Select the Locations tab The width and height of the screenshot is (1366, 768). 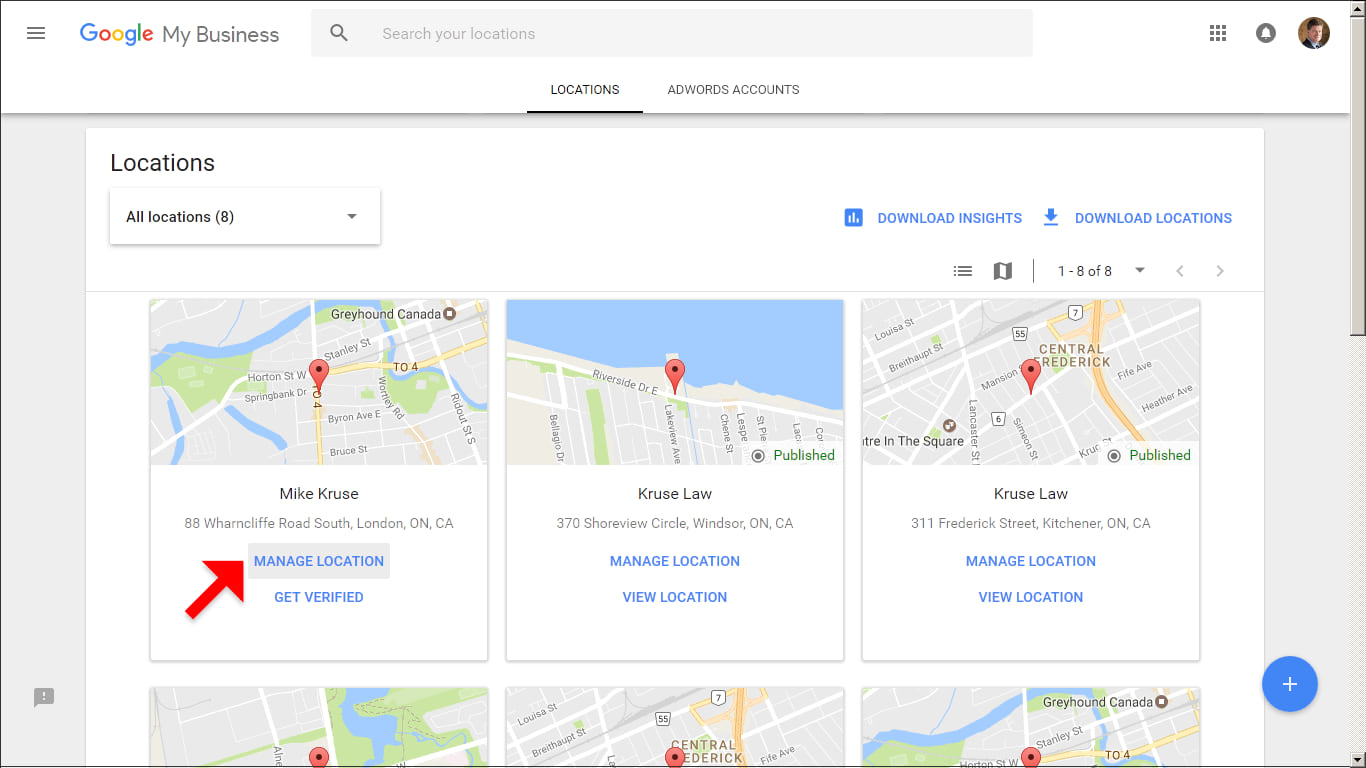(x=585, y=90)
